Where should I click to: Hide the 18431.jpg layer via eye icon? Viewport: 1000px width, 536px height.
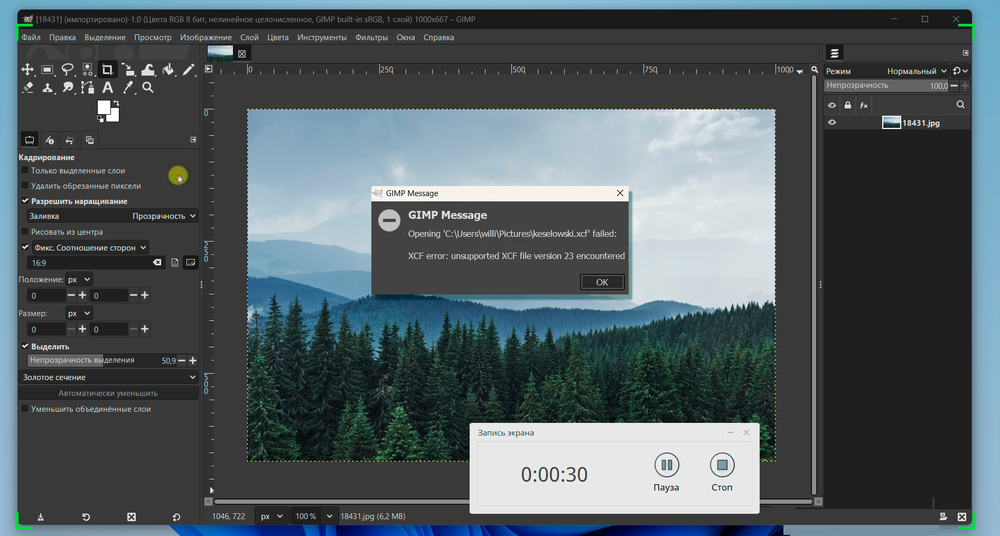coord(832,123)
